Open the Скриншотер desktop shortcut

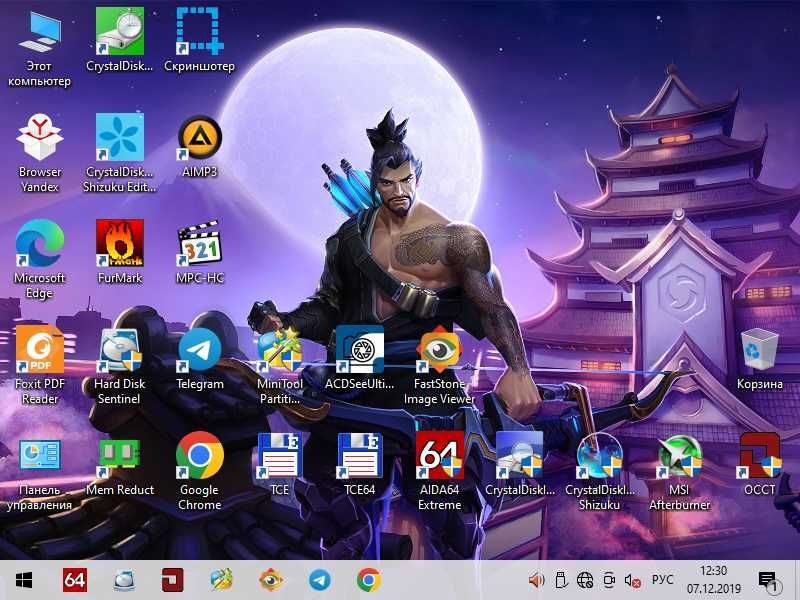[199, 39]
